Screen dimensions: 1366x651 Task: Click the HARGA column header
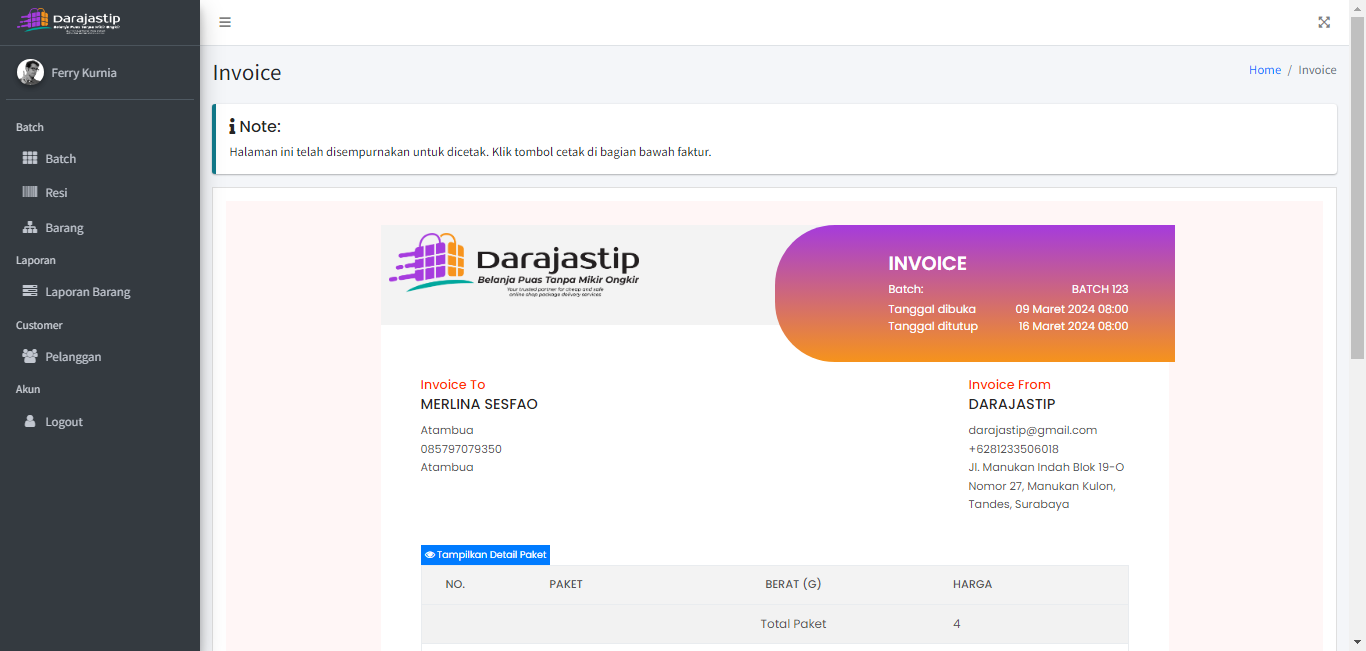pyautogui.click(x=972, y=584)
